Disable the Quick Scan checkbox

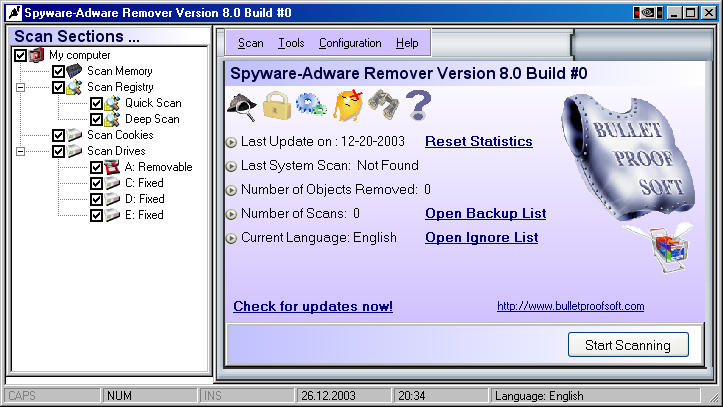tap(96, 103)
